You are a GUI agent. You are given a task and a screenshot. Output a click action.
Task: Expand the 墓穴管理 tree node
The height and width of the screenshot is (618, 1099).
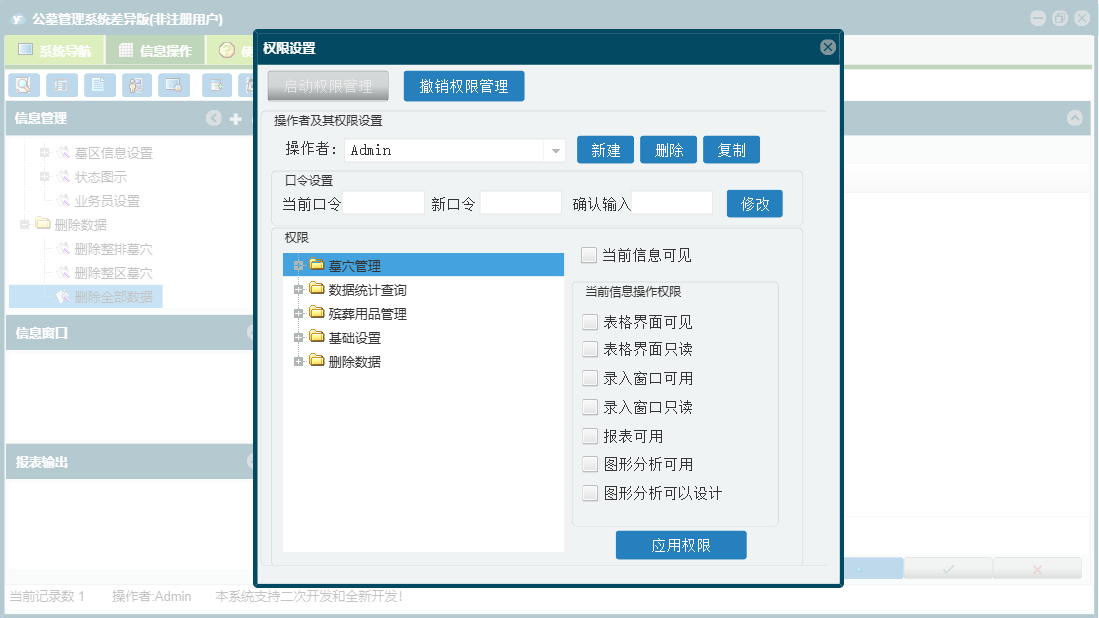[299, 266]
